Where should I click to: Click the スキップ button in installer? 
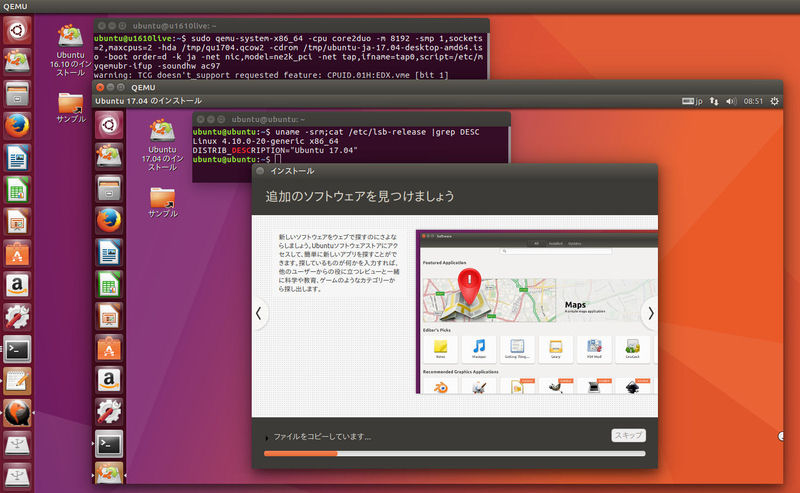click(x=629, y=435)
